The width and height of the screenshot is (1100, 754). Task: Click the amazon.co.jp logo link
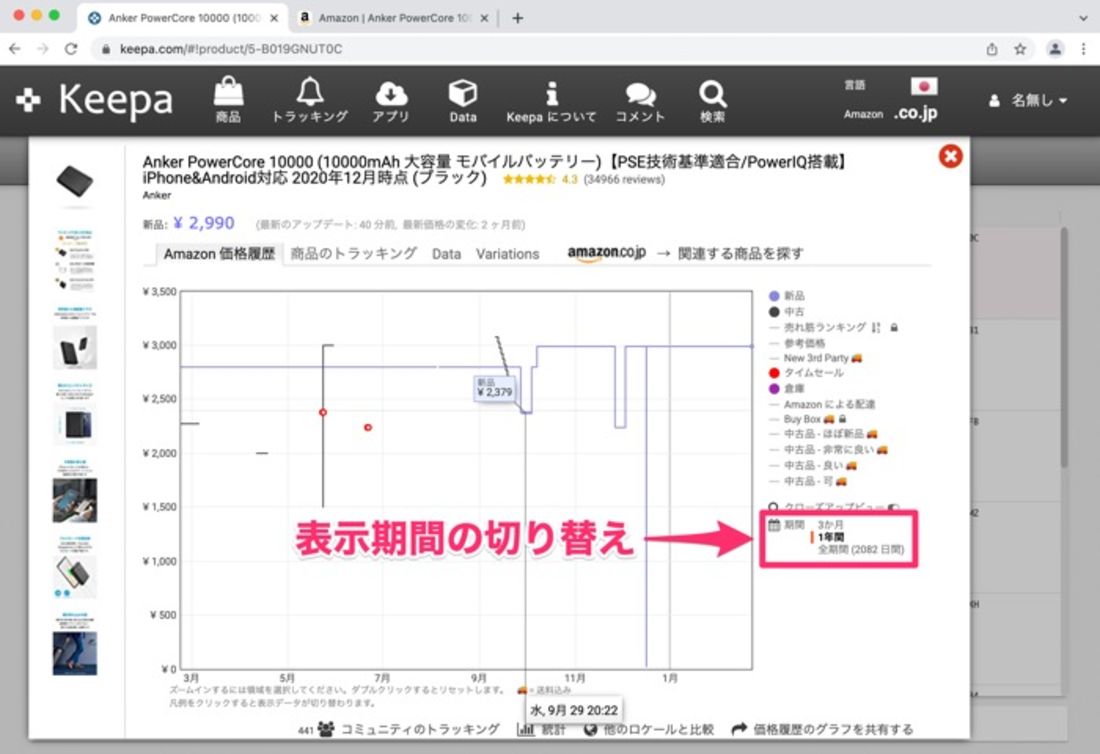pyautogui.click(x=606, y=253)
